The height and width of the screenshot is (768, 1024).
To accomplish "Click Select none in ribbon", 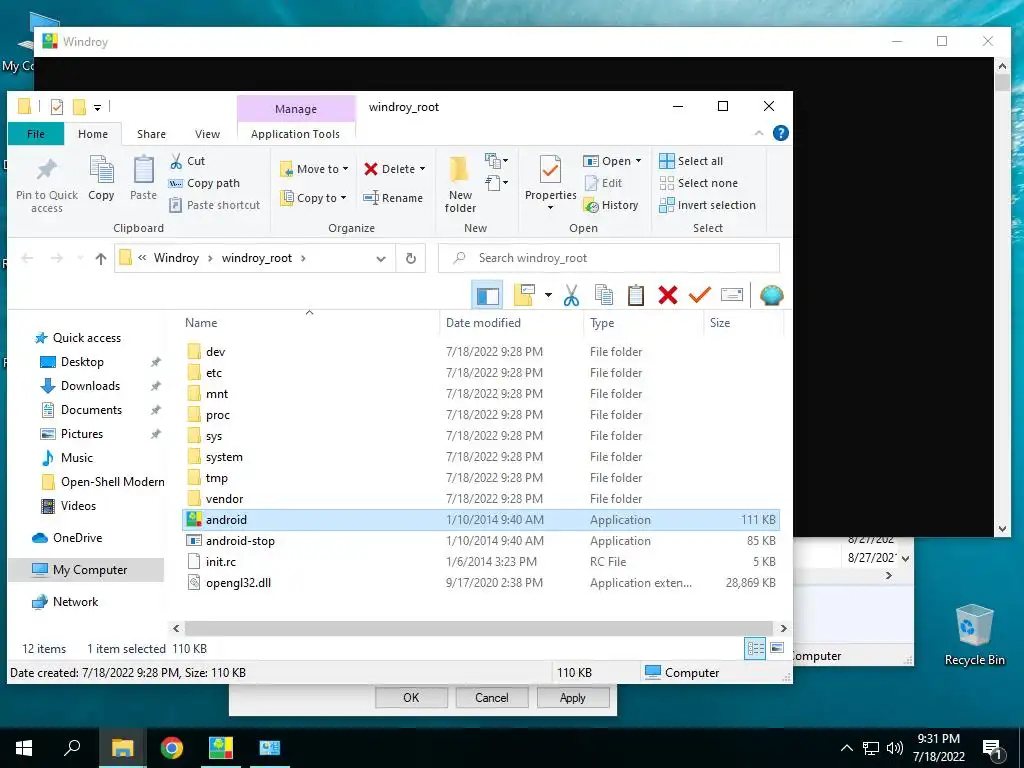I will (x=698, y=183).
